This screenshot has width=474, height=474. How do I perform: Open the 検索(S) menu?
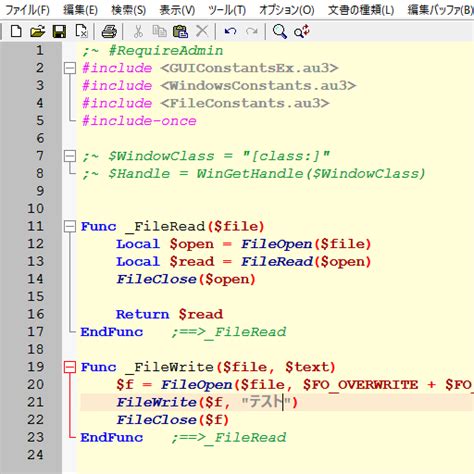tap(129, 10)
